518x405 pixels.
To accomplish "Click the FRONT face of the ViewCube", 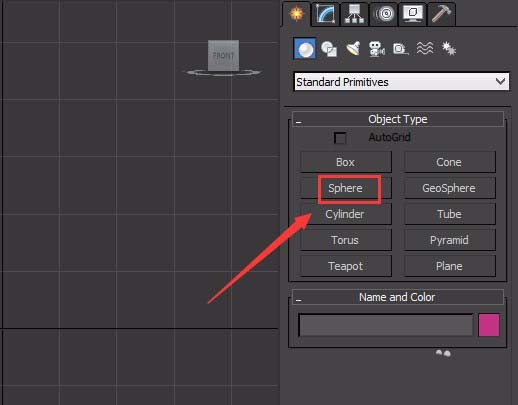I will (x=223, y=55).
